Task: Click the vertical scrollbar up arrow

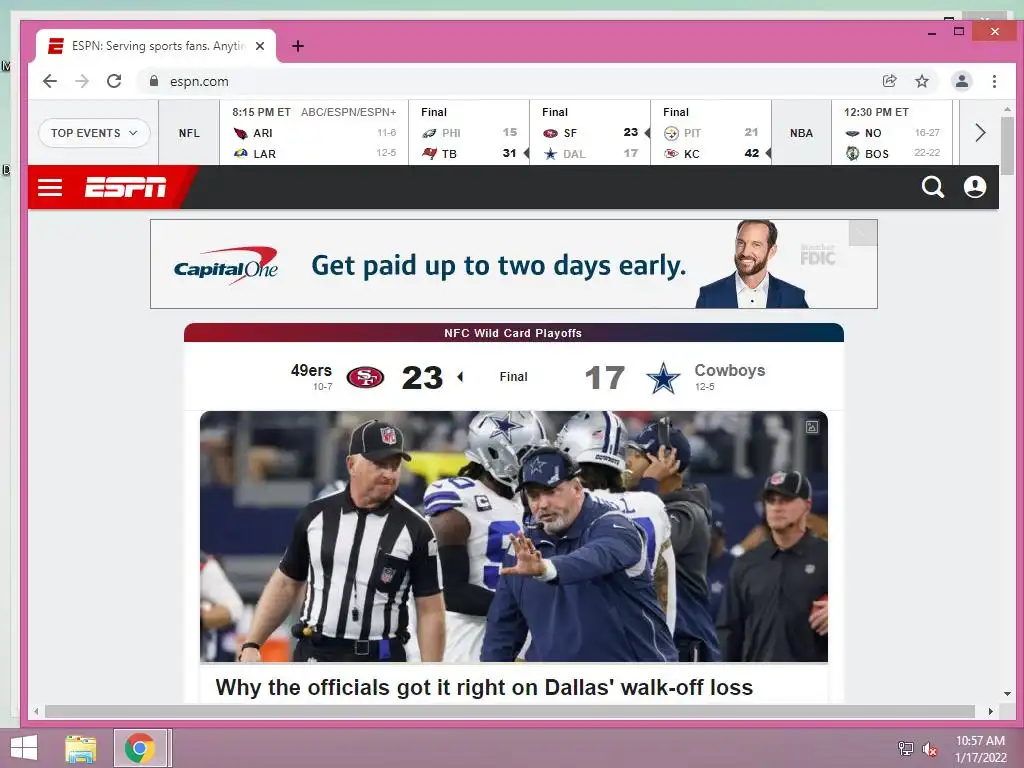Action: pos(1007,110)
